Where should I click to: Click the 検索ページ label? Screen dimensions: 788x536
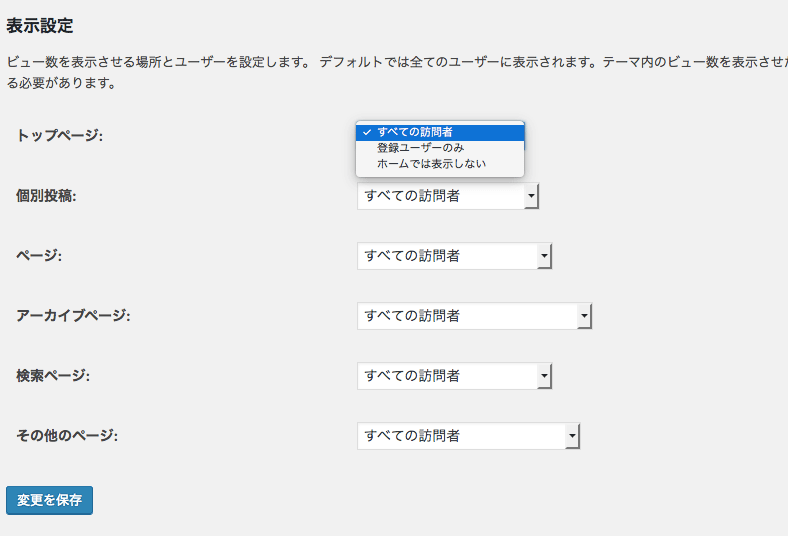[x=53, y=376]
